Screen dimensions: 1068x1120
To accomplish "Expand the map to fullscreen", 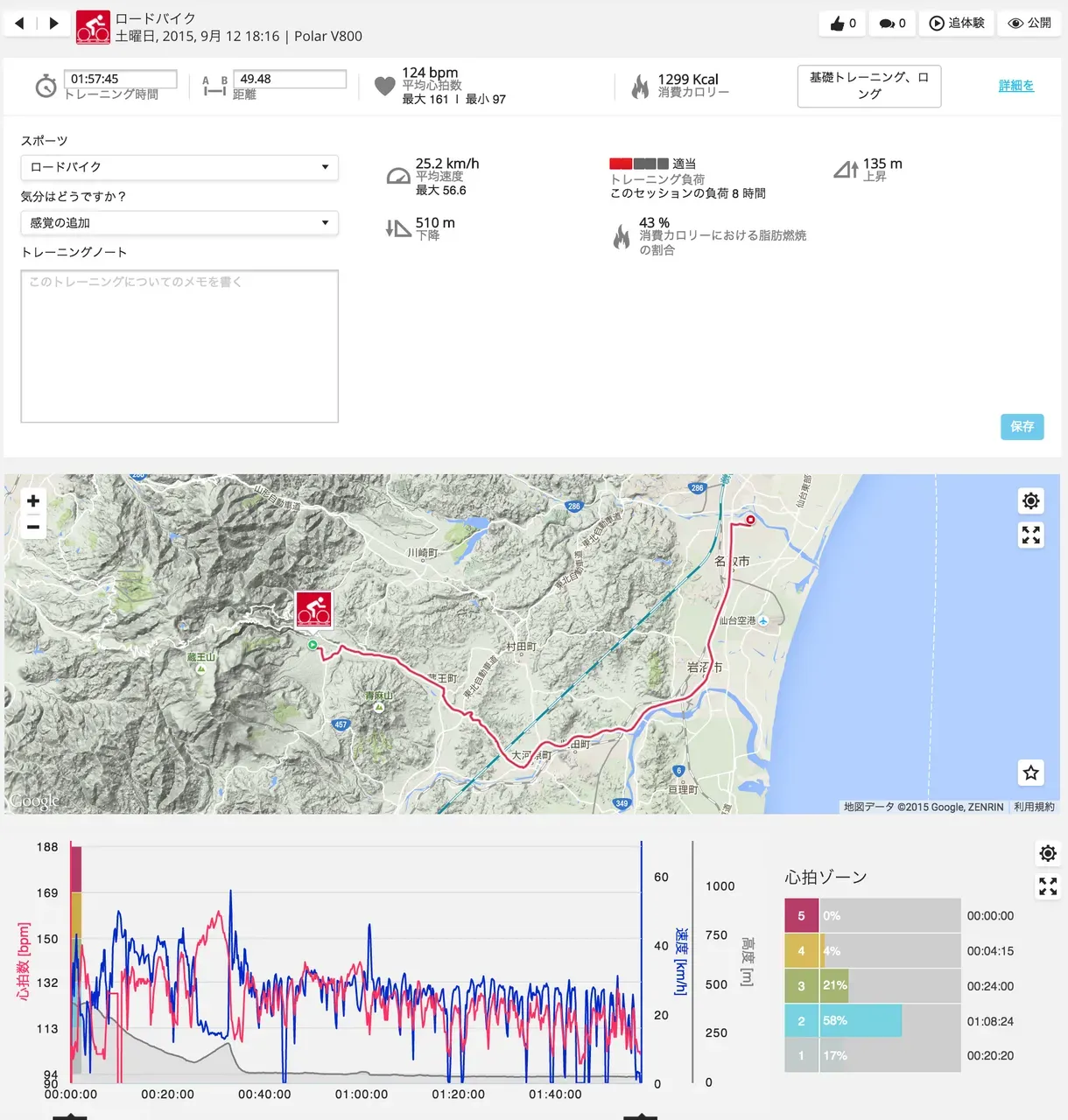I will point(1030,535).
